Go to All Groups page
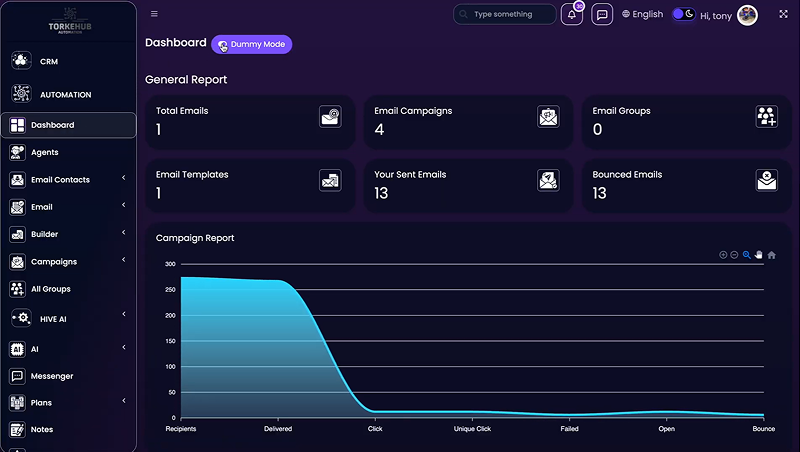 coord(50,289)
